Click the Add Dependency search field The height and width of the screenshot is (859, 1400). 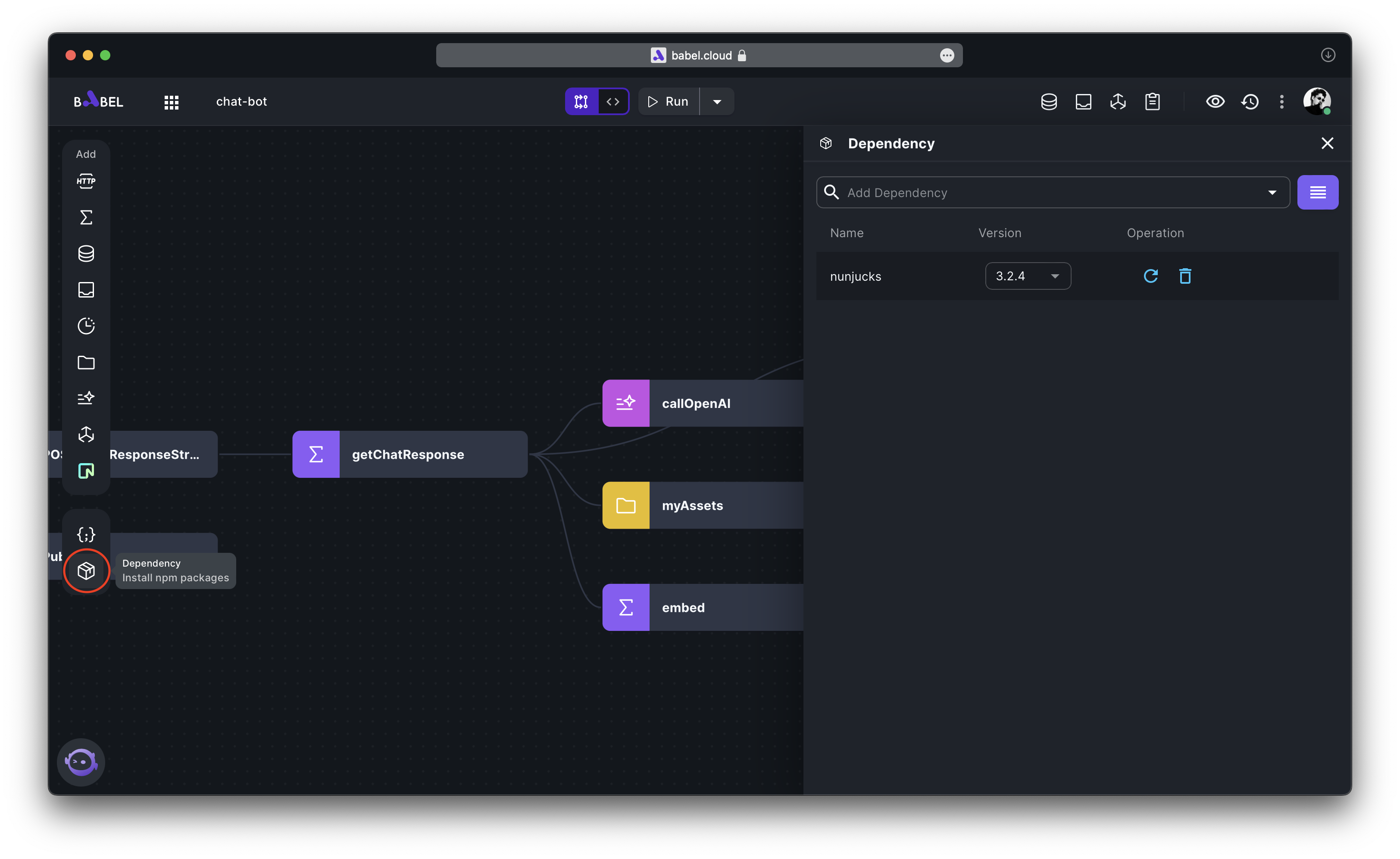click(x=1045, y=193)
